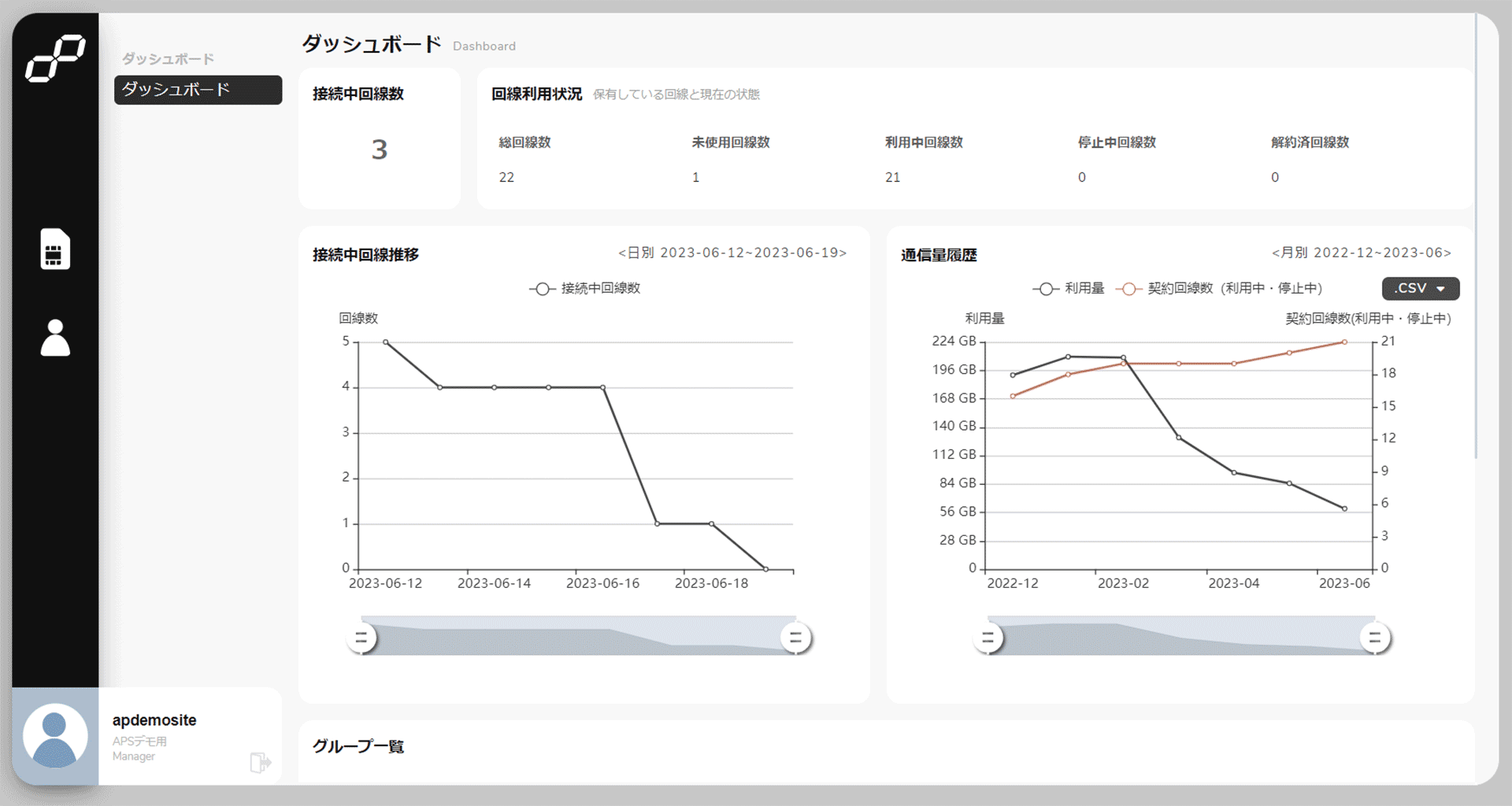Click the 接続中回線数 count value 3
The width and height of the screenshot is (1512, 806).
point(380,150)
